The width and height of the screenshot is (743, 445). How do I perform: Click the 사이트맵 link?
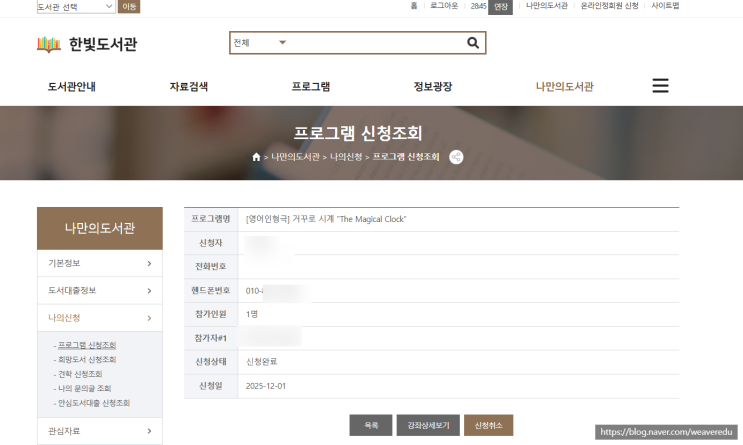coord(665,6)
